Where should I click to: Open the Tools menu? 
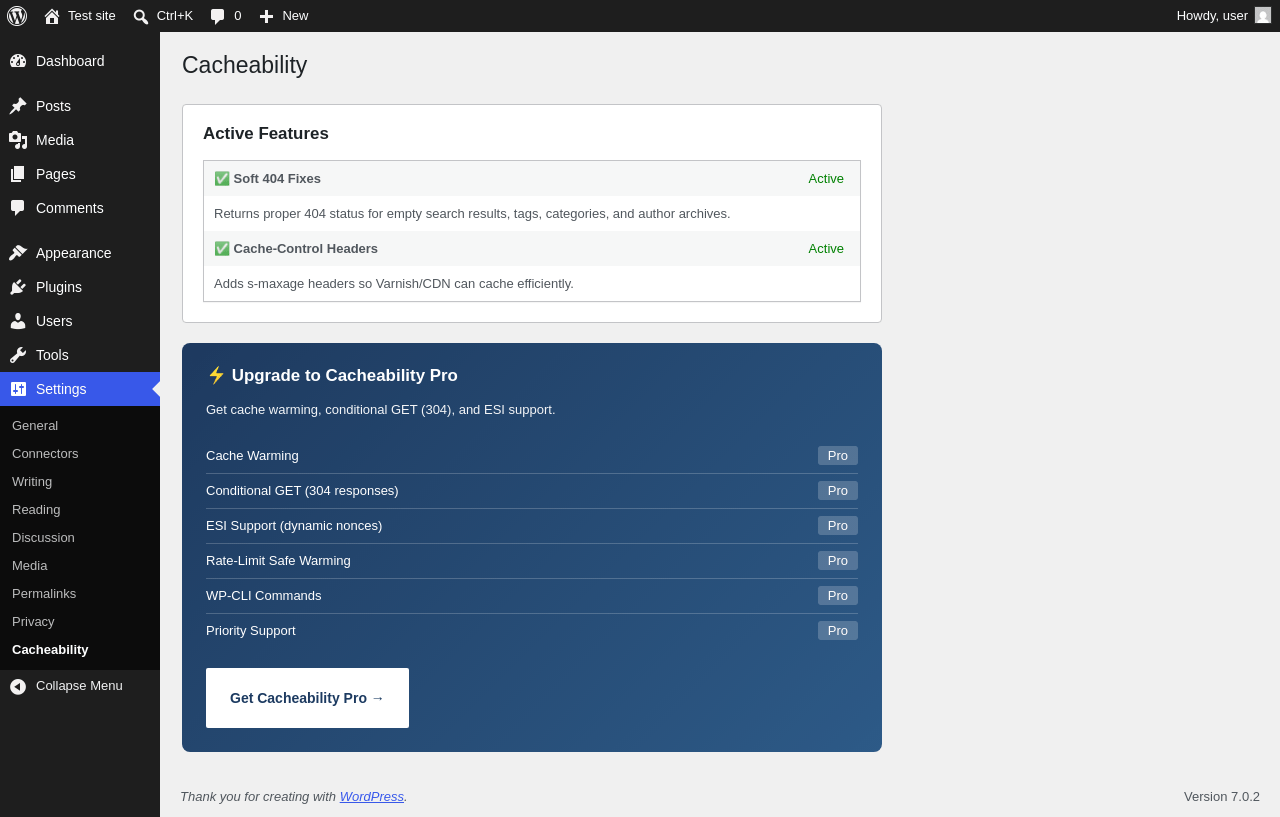(x=80, y=355)
